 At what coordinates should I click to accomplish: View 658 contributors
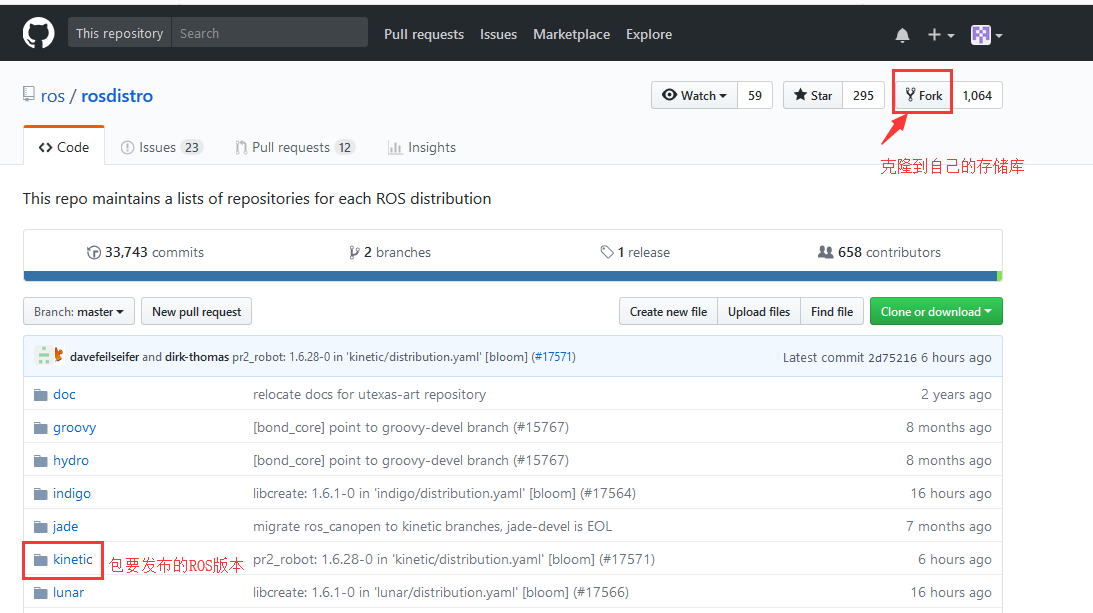879,252
